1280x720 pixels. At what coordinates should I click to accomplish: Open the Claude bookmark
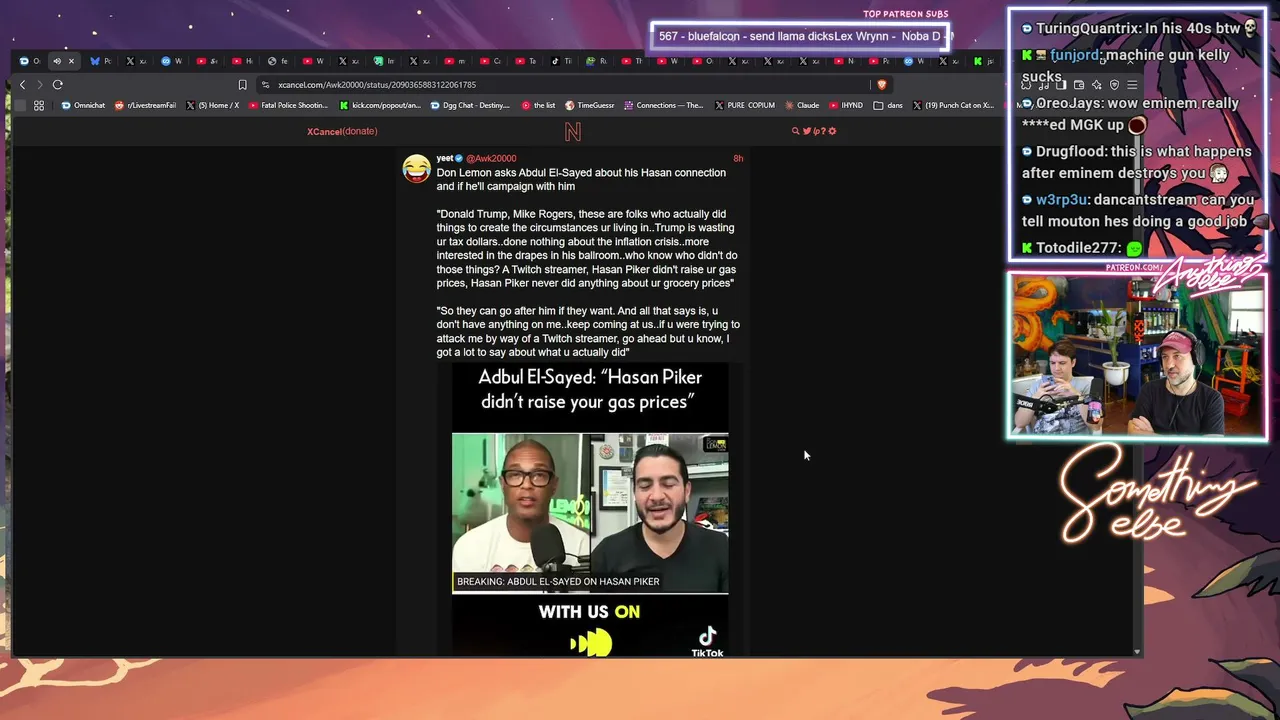tap(802, 105)
